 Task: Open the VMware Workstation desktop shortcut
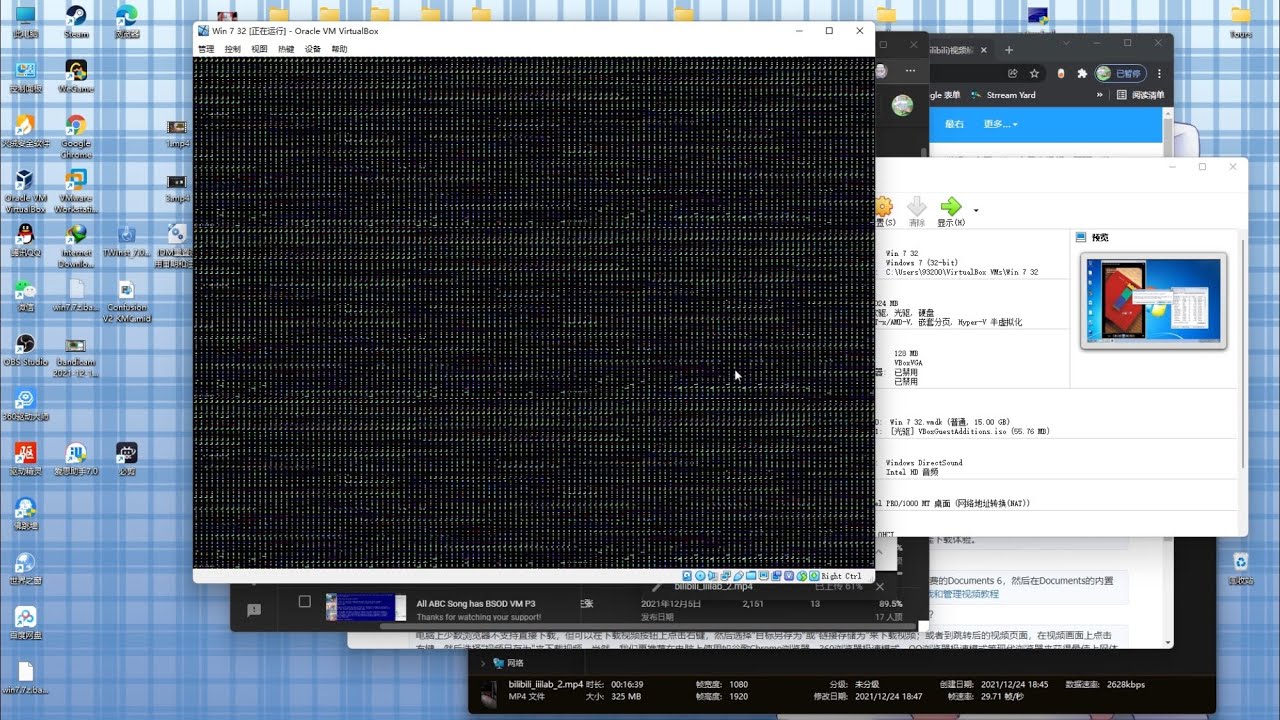[76, 191]
